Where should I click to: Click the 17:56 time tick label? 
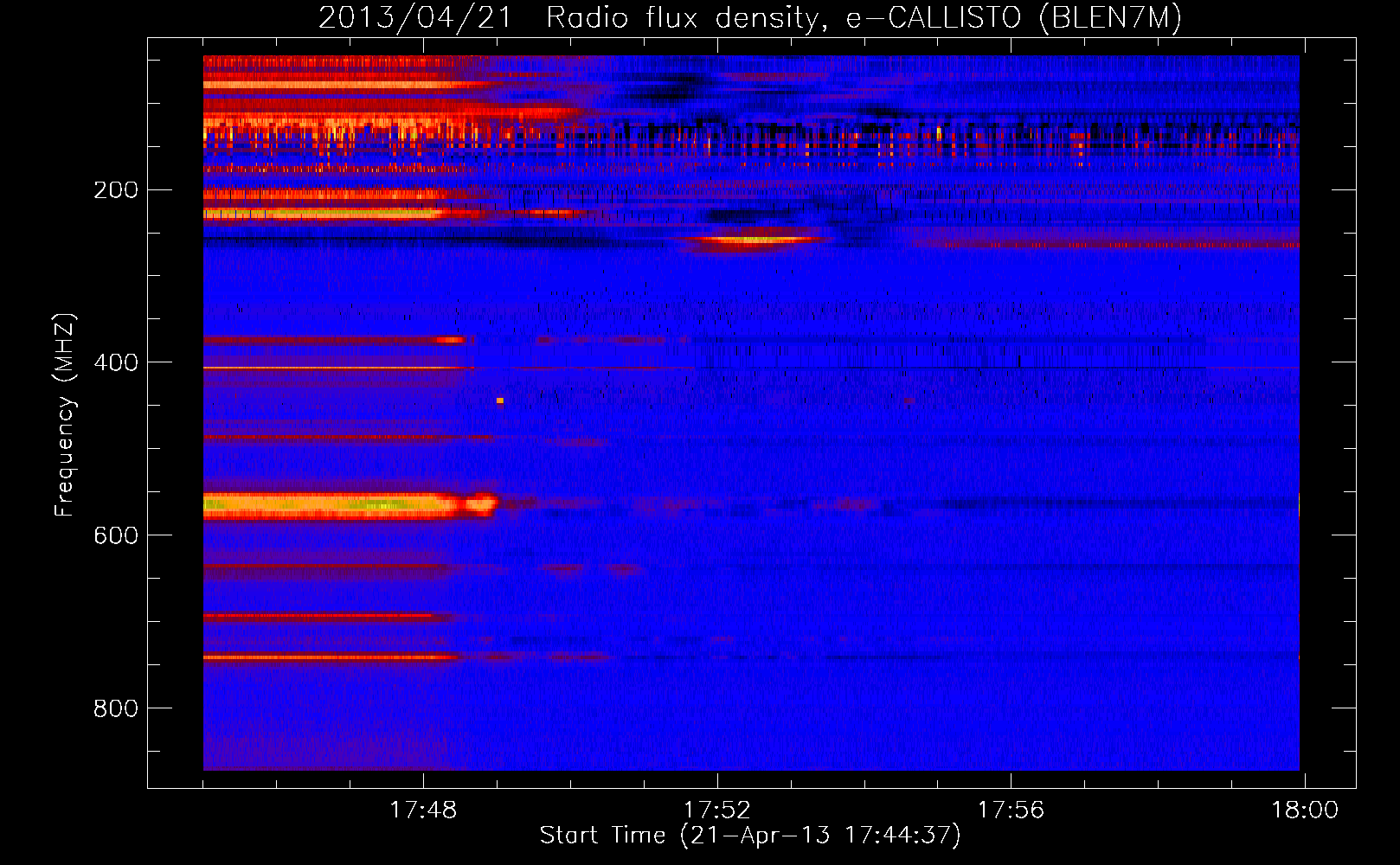[x=1011, y=811]
